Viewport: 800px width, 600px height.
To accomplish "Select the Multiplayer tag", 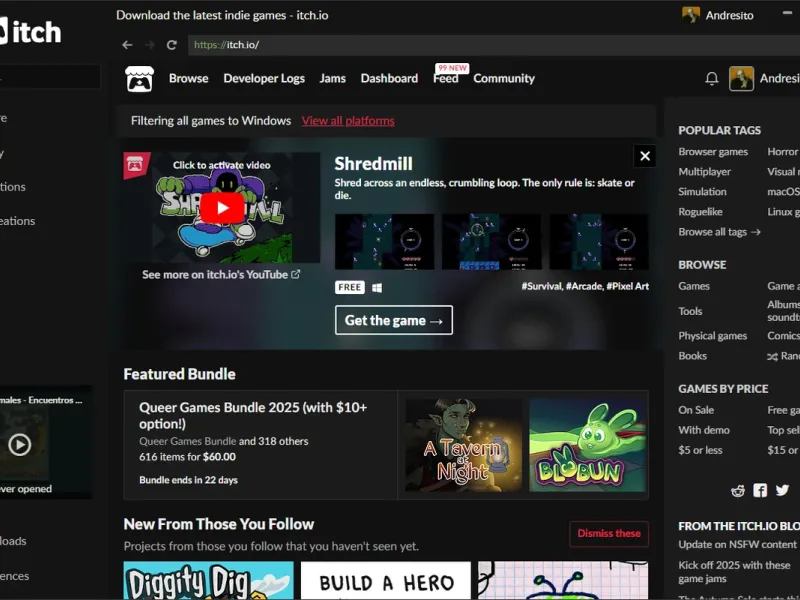I will (705, 172).
